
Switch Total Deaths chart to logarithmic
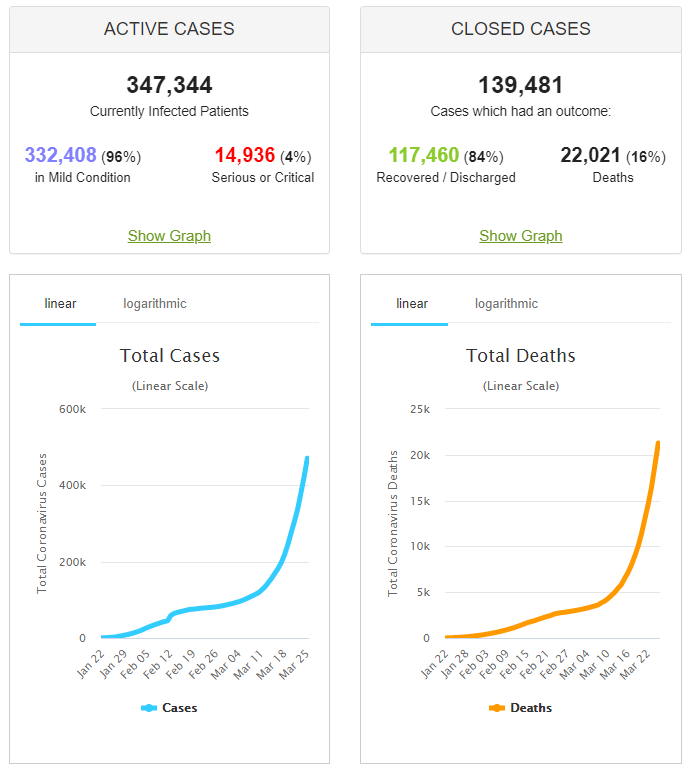coord(506,304)
